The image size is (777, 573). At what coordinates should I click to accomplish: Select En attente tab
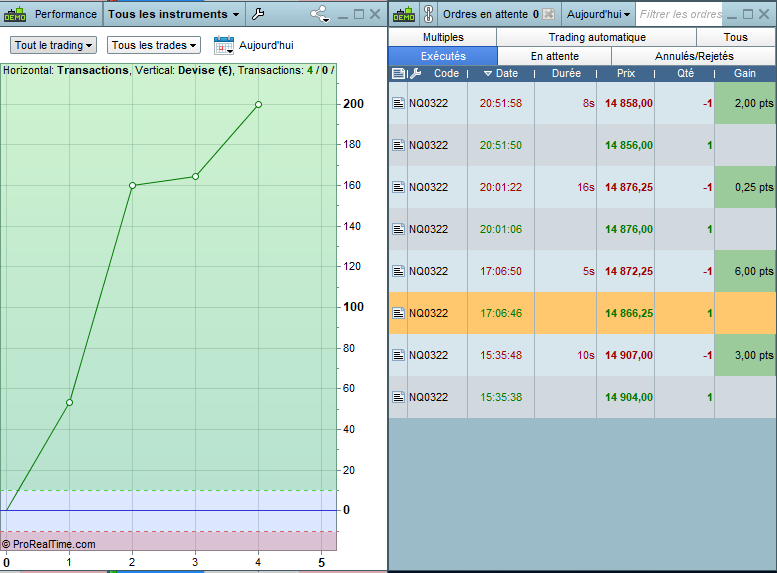coord(555,56)
